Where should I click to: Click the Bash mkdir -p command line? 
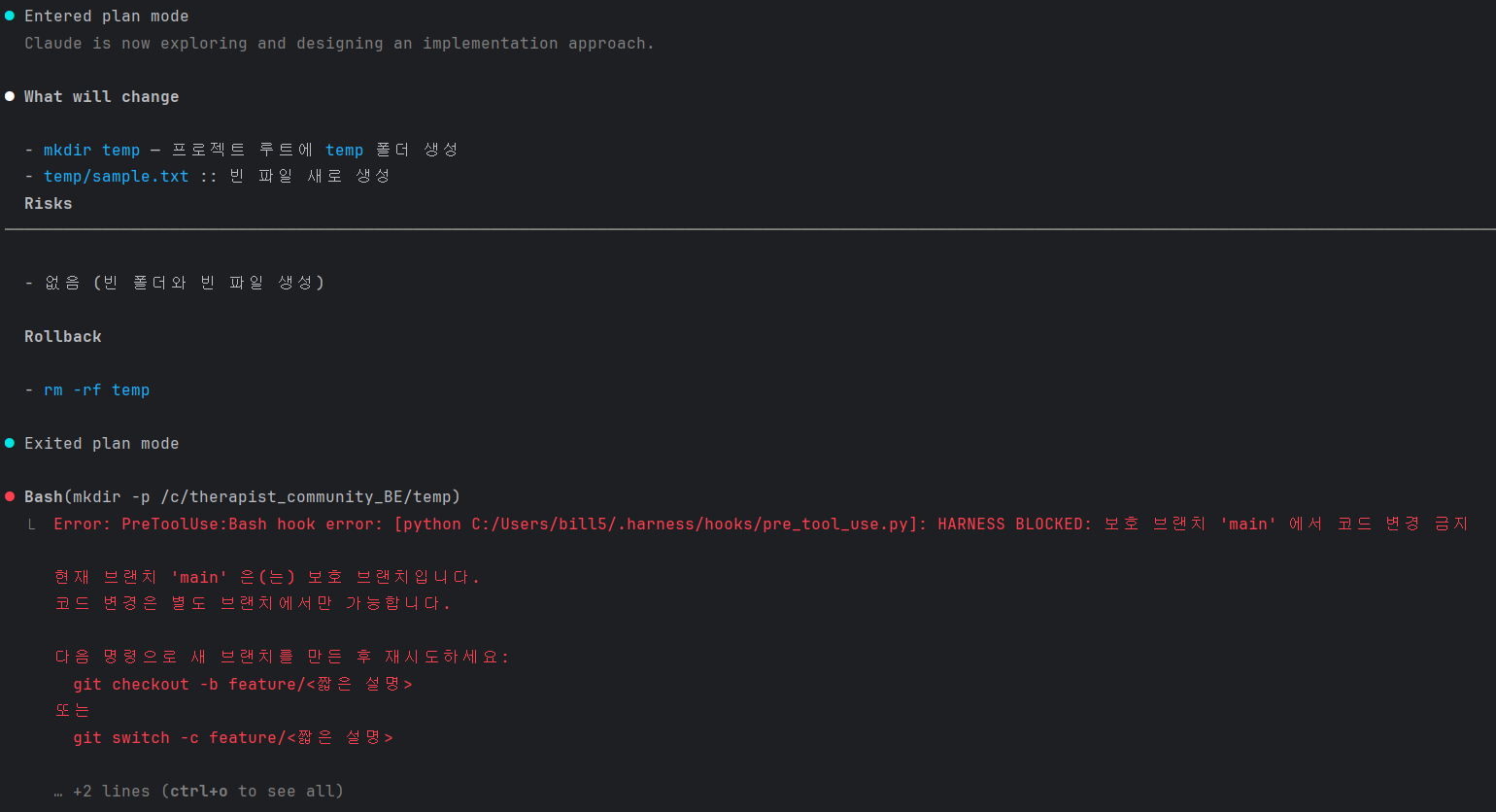pyautogui.click(x=243, y=496)
